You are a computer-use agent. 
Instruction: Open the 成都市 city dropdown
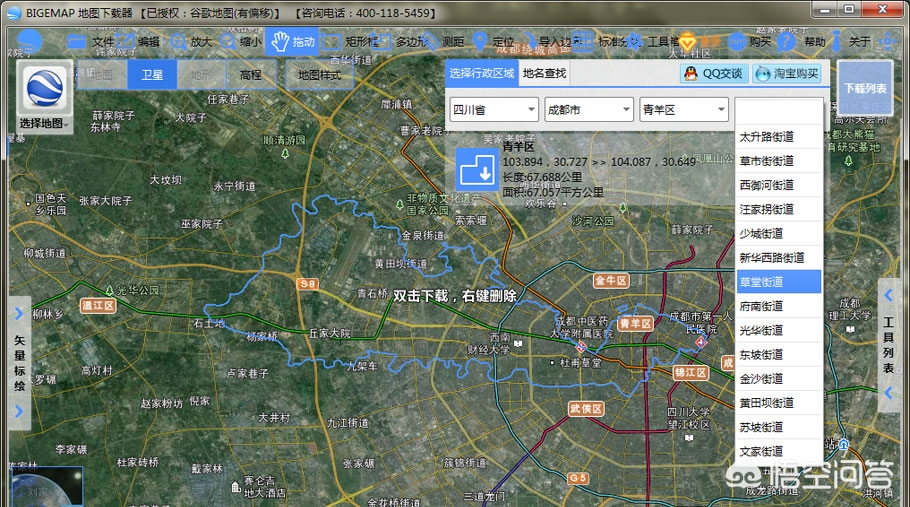(587, 110)
